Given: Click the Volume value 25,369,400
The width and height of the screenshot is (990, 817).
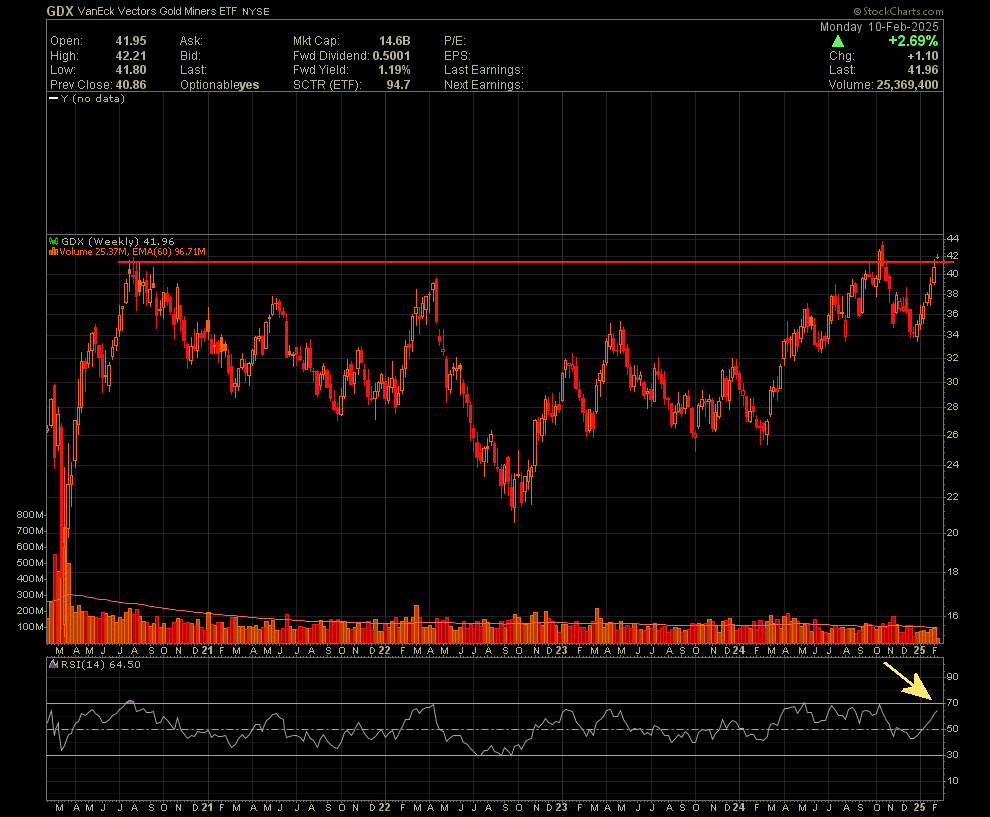Looking at the screenshot, I should click(x=907, y=85).
